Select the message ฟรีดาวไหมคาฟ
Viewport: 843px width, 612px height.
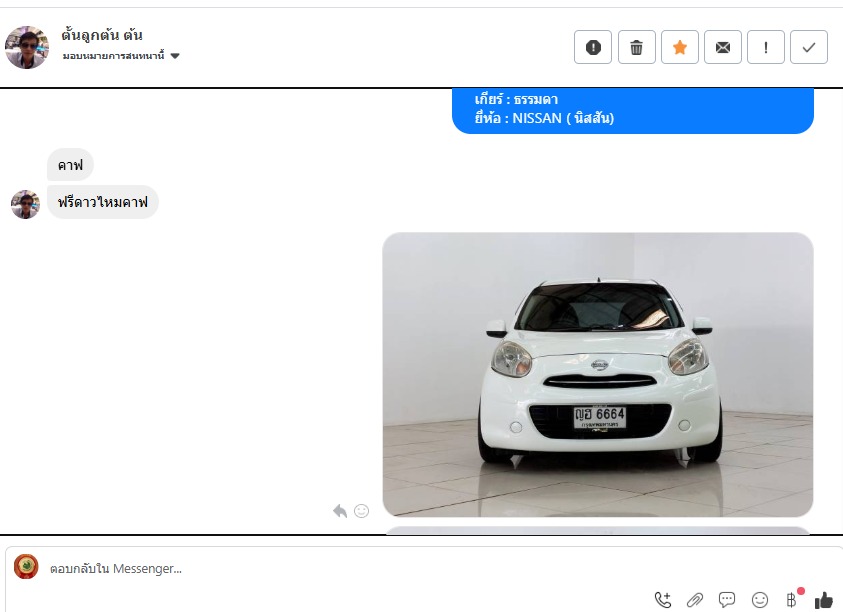click(103, 202)
